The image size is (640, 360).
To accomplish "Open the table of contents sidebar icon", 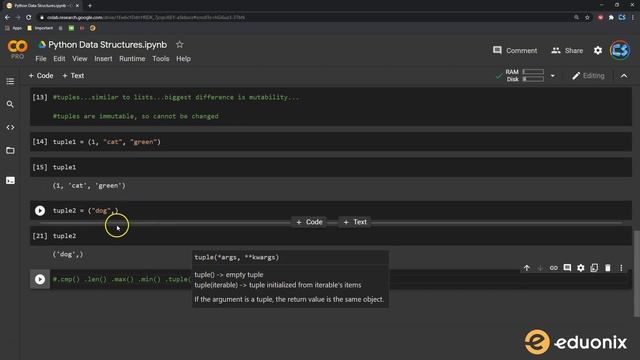I will coord(10,81).
